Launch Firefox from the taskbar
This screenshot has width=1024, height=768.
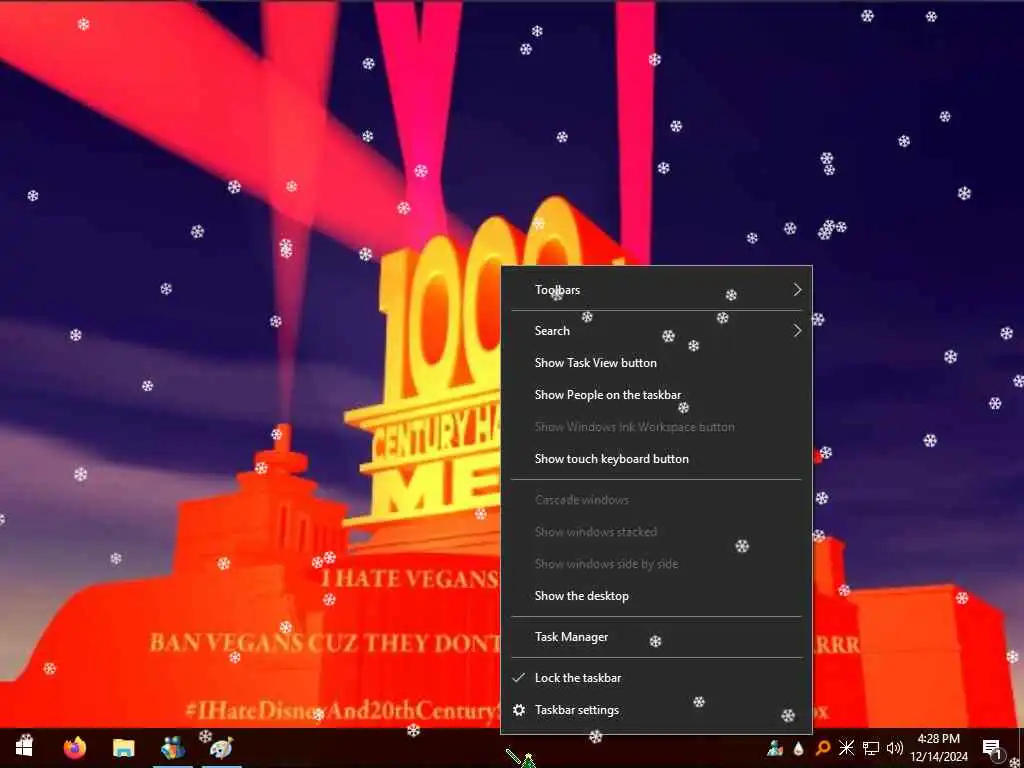click(75, 747)
